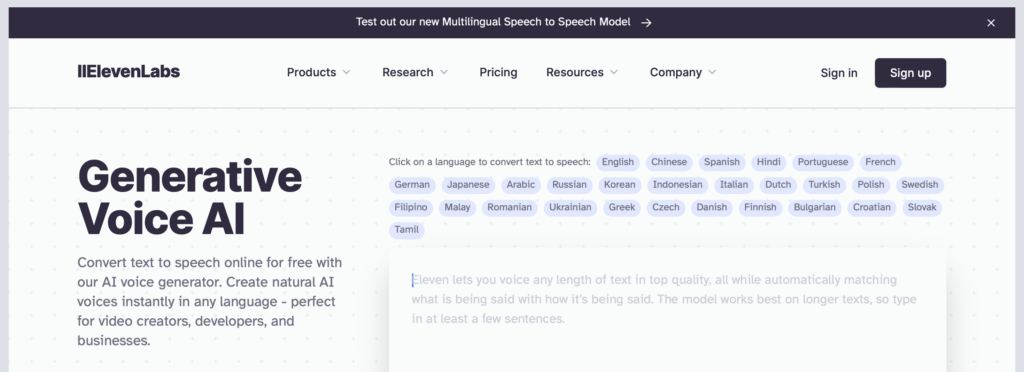Click the Filipino language chip
The height and width of the screenshot is (372, 1024).
coord(411,208)
